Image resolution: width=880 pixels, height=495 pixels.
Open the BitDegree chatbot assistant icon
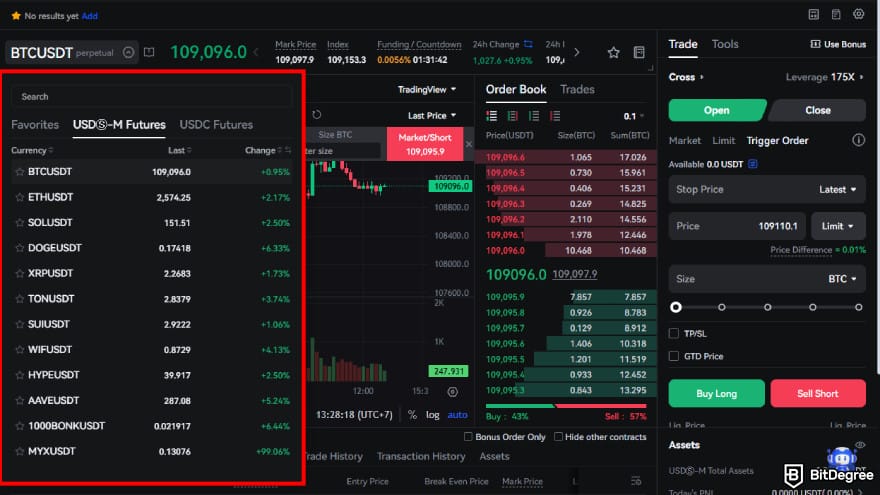coord(842,458)
